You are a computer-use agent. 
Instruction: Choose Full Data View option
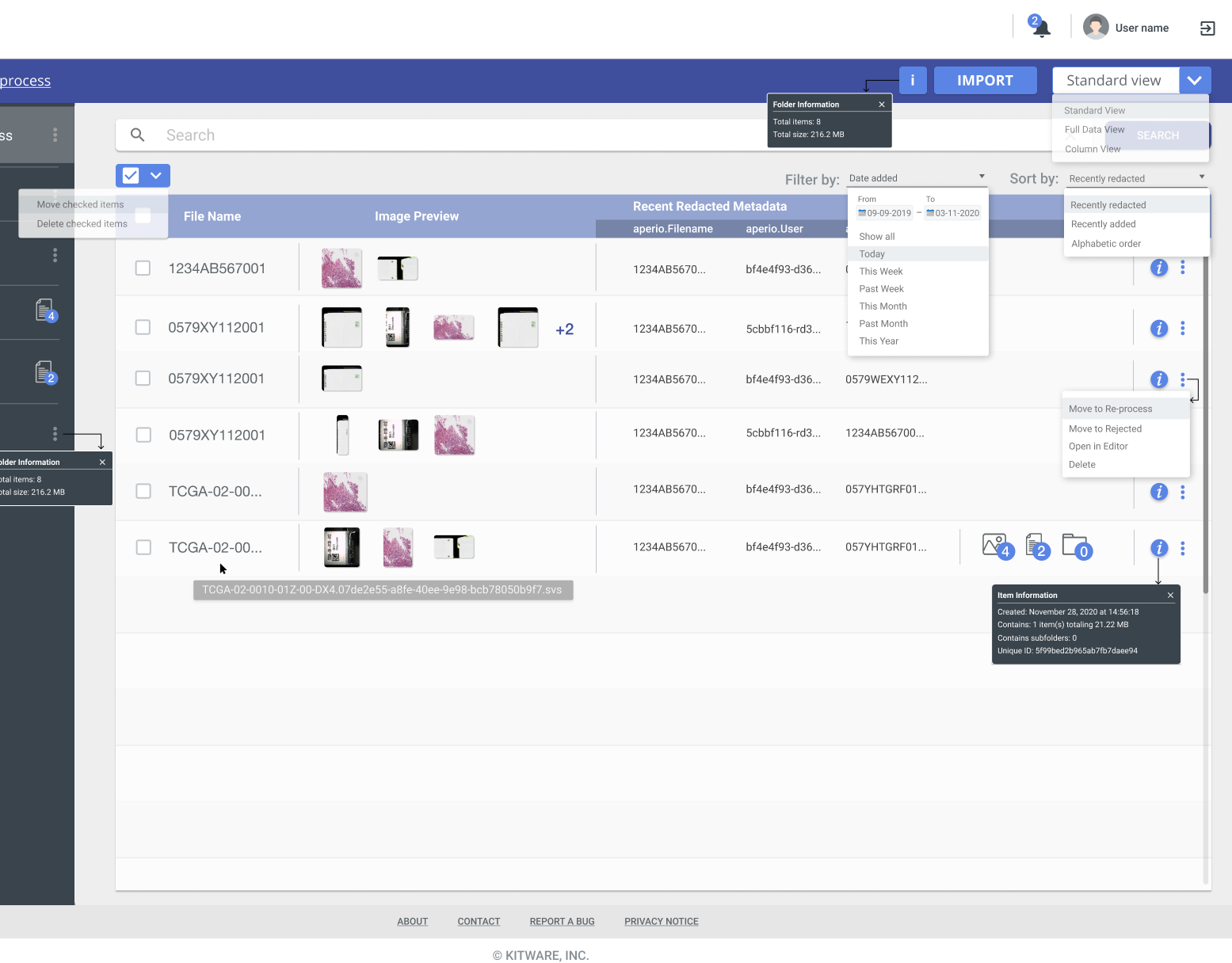coord(1094,130)
